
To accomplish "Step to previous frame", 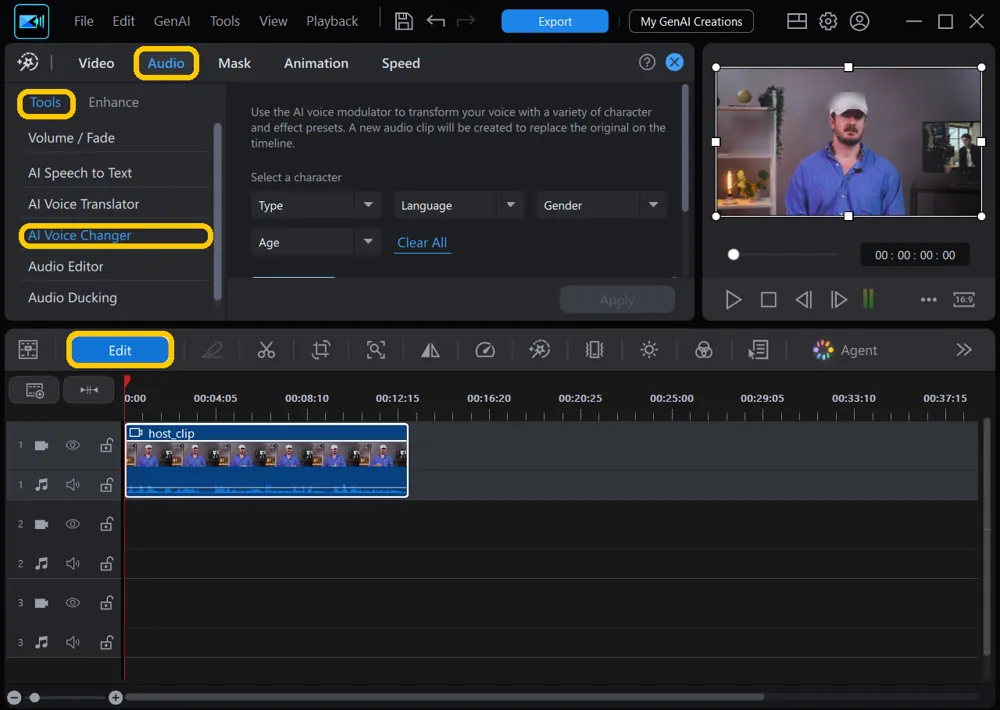I will [x=804, y=299].
